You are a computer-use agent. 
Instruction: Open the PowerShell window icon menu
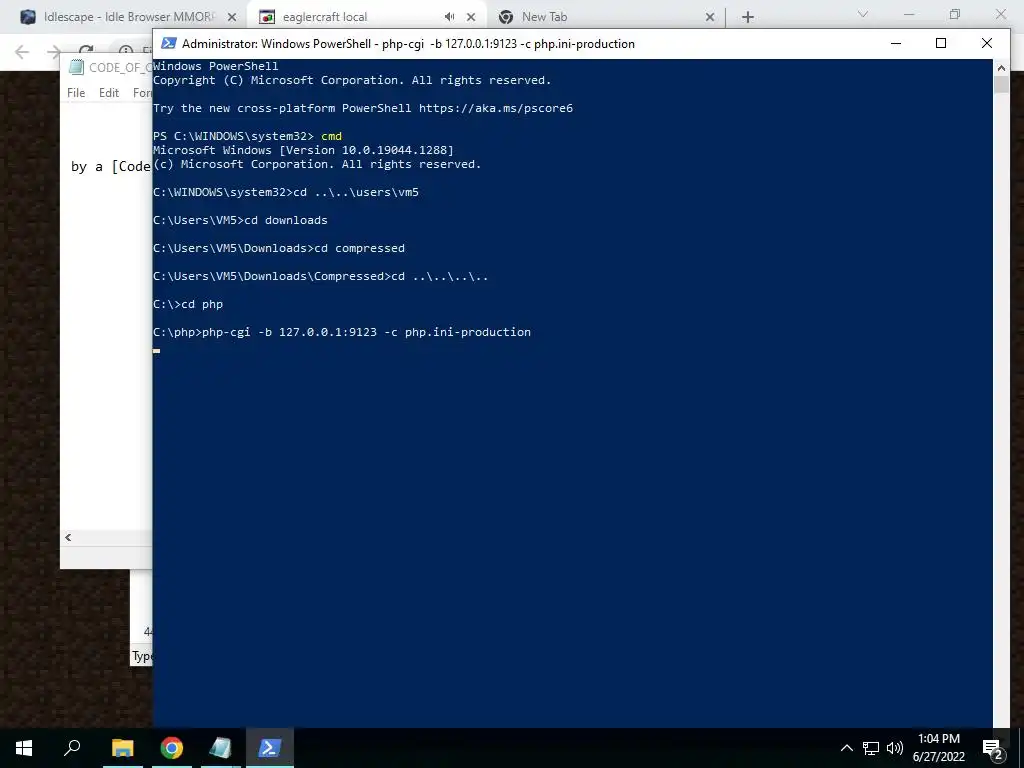[x=168, y=43]
